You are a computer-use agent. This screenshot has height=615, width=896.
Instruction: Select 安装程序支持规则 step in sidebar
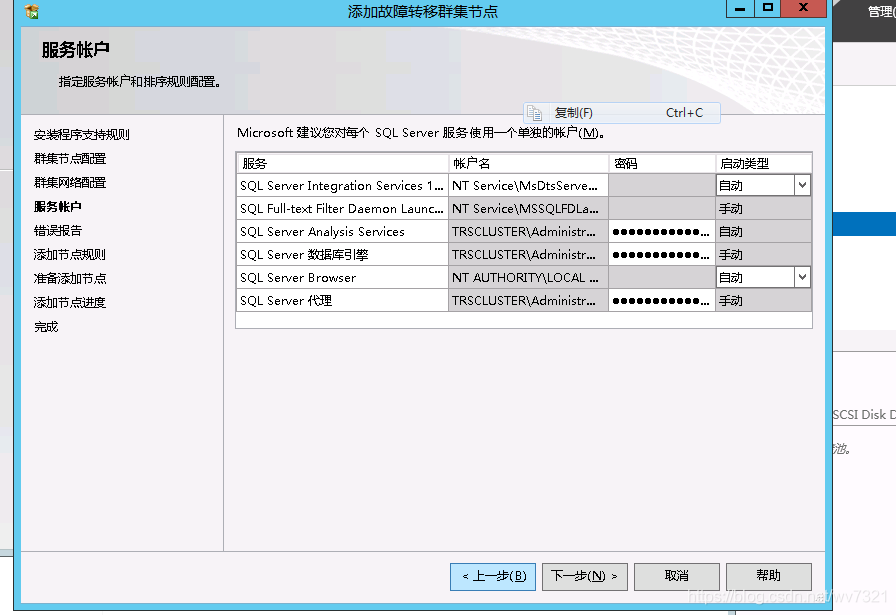click(82, 134)
